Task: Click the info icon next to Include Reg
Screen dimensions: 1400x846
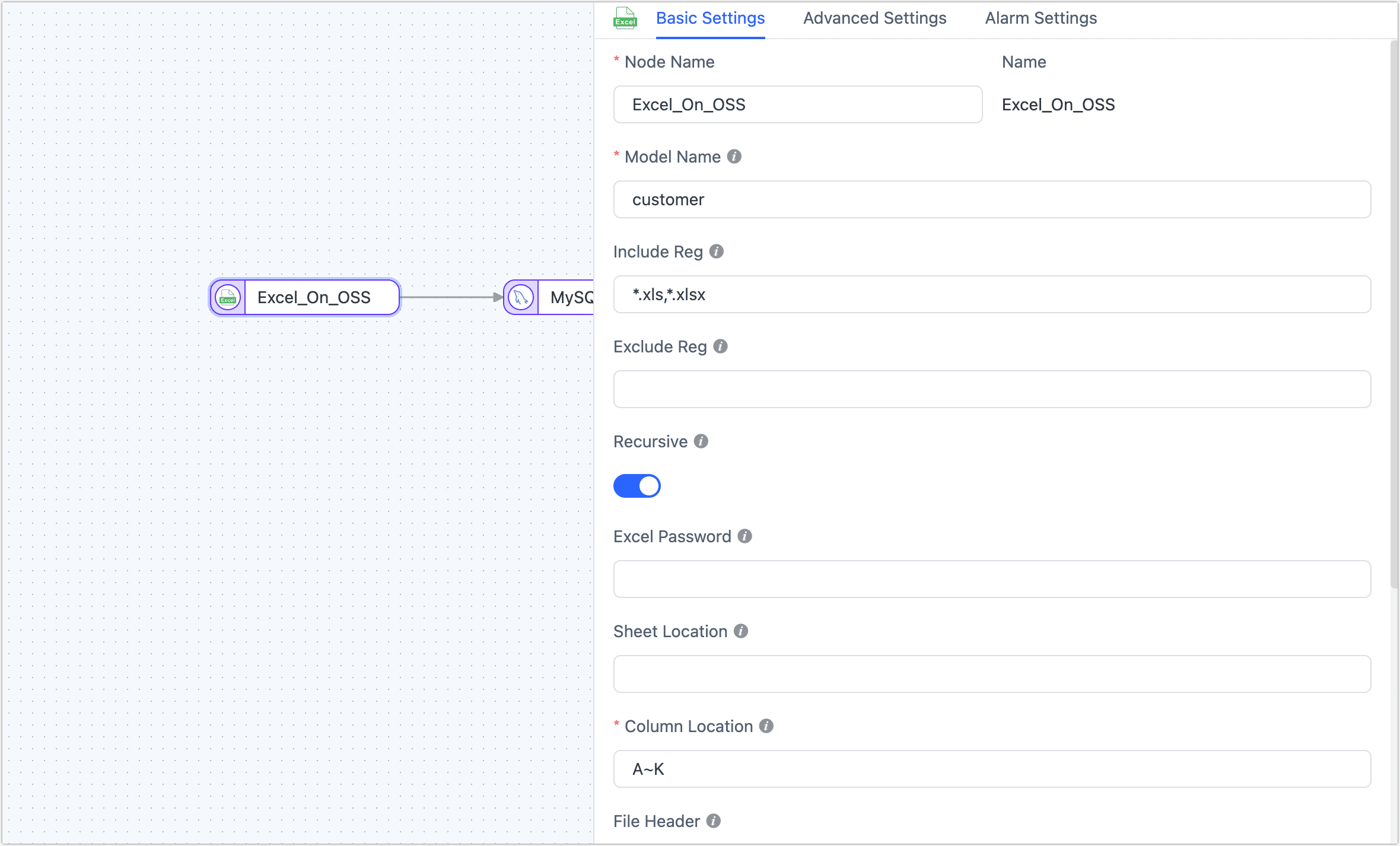Action: coord(717,252)
